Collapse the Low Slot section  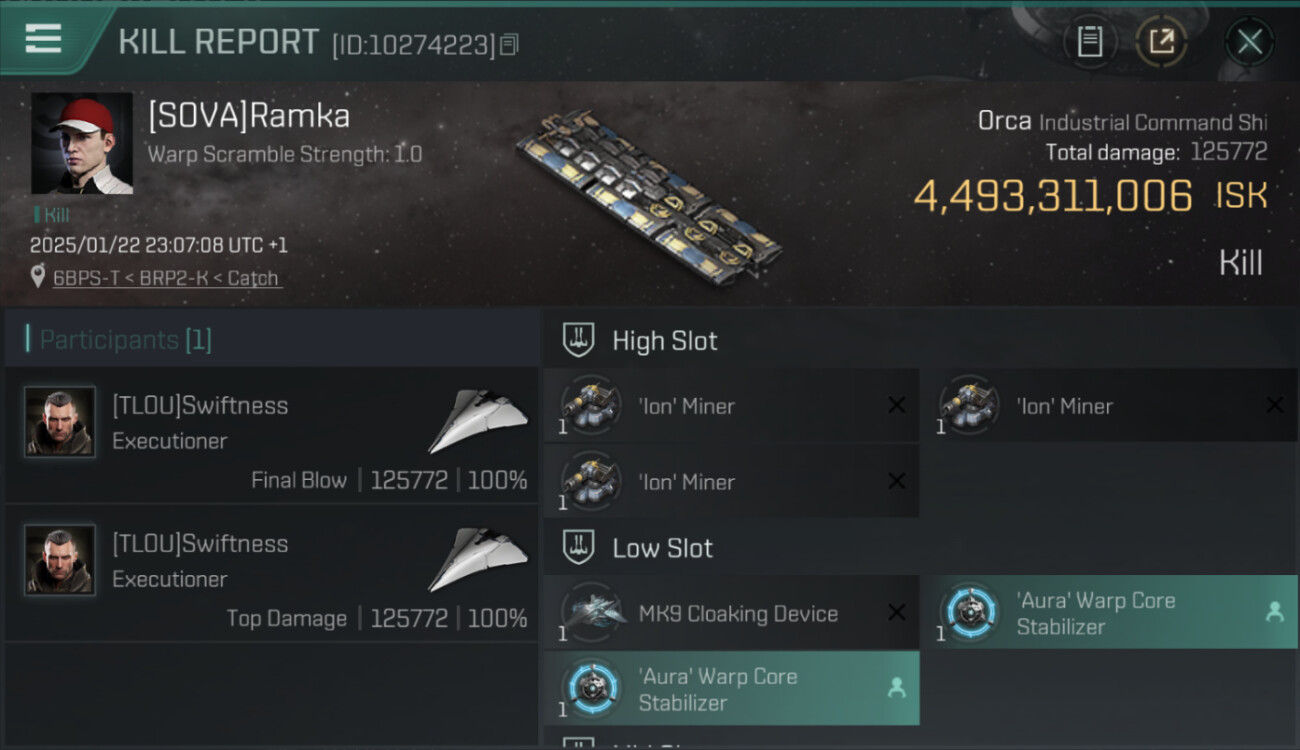pyautogui.click(x=662, y=548)
